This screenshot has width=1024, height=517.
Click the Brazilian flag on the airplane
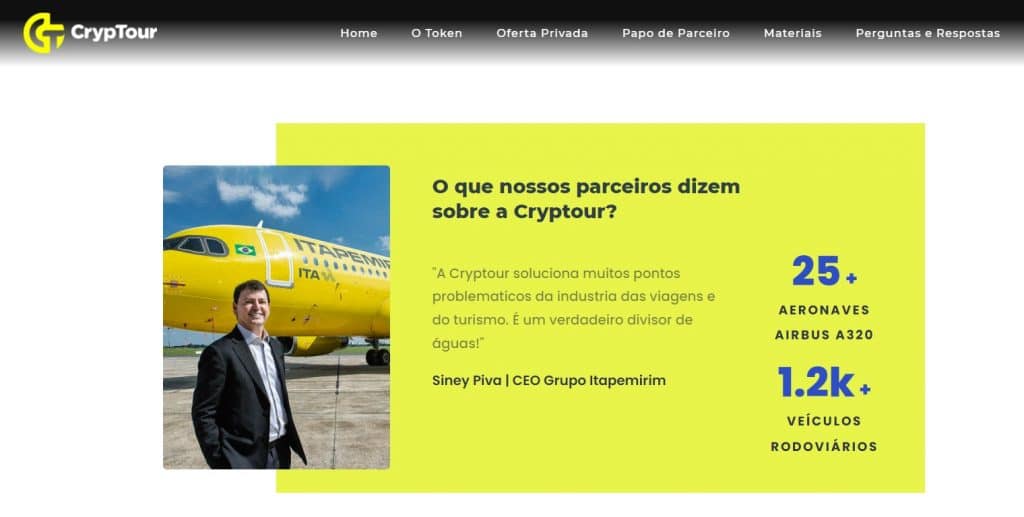(245, 249)
